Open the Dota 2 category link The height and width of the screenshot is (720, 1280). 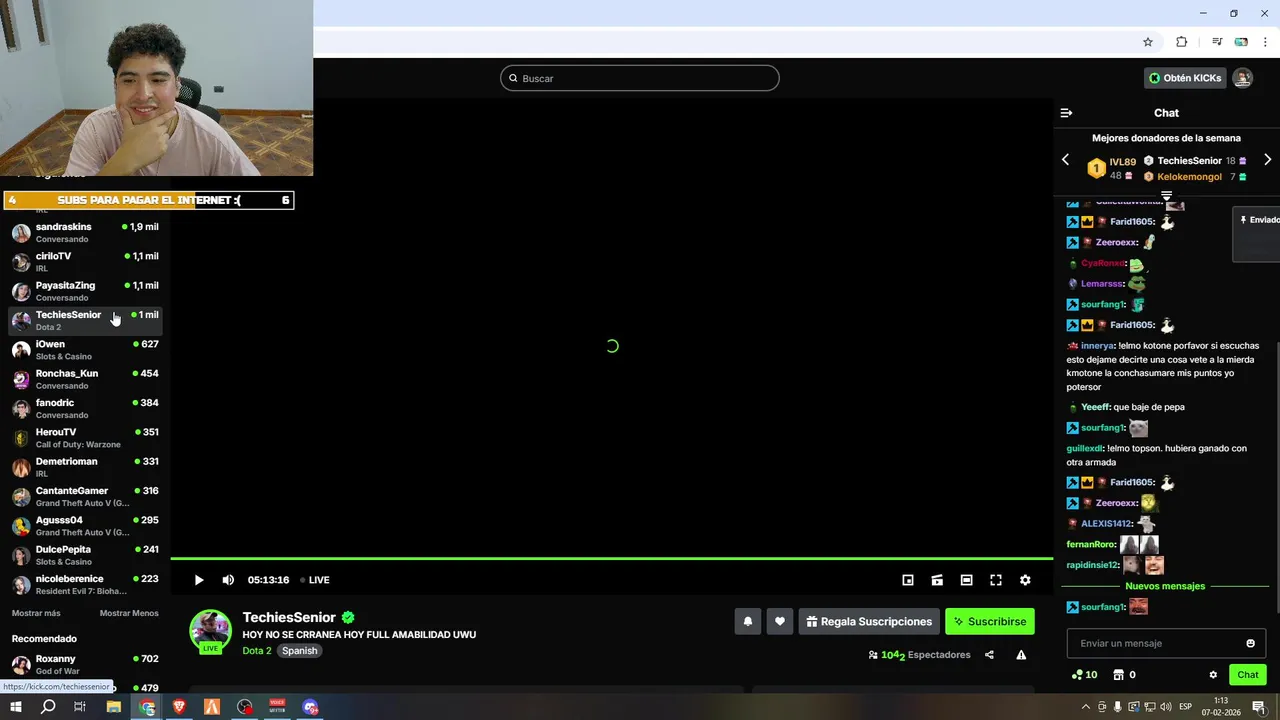coord(257,651)
